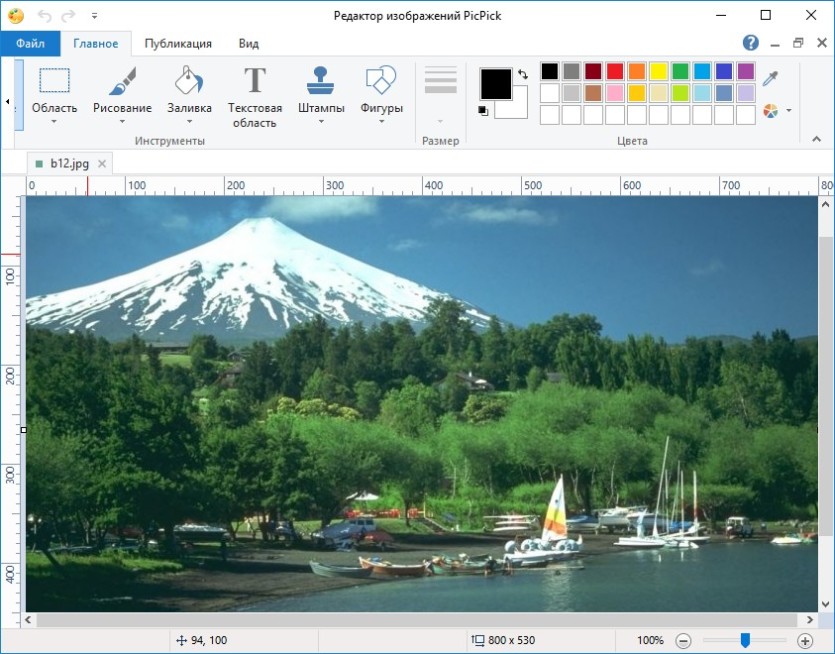This screenshot has height=654, width=835.
Task: Click the eyedropper color picker icon
Action: (x=770, y=78)
